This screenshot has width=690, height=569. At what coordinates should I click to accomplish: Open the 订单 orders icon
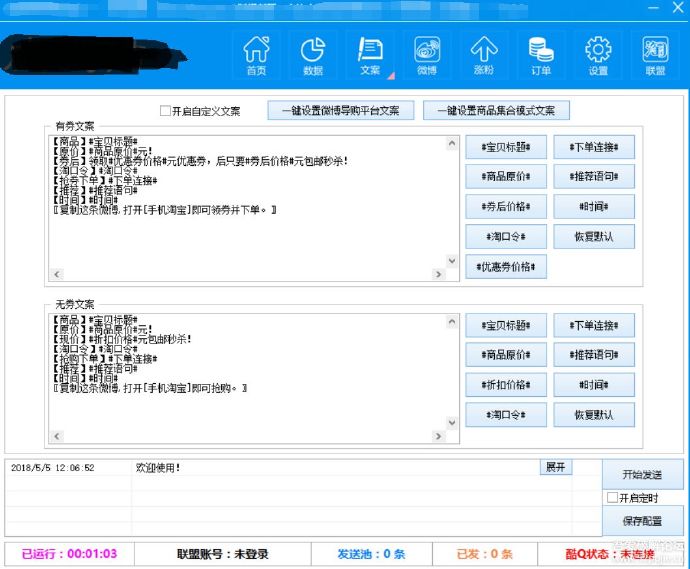[541, 55]
